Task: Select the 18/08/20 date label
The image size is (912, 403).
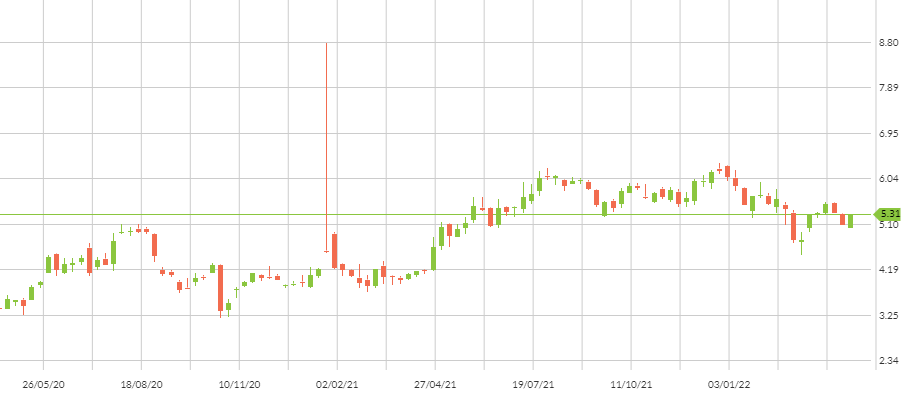Action: tap(141, 384)
